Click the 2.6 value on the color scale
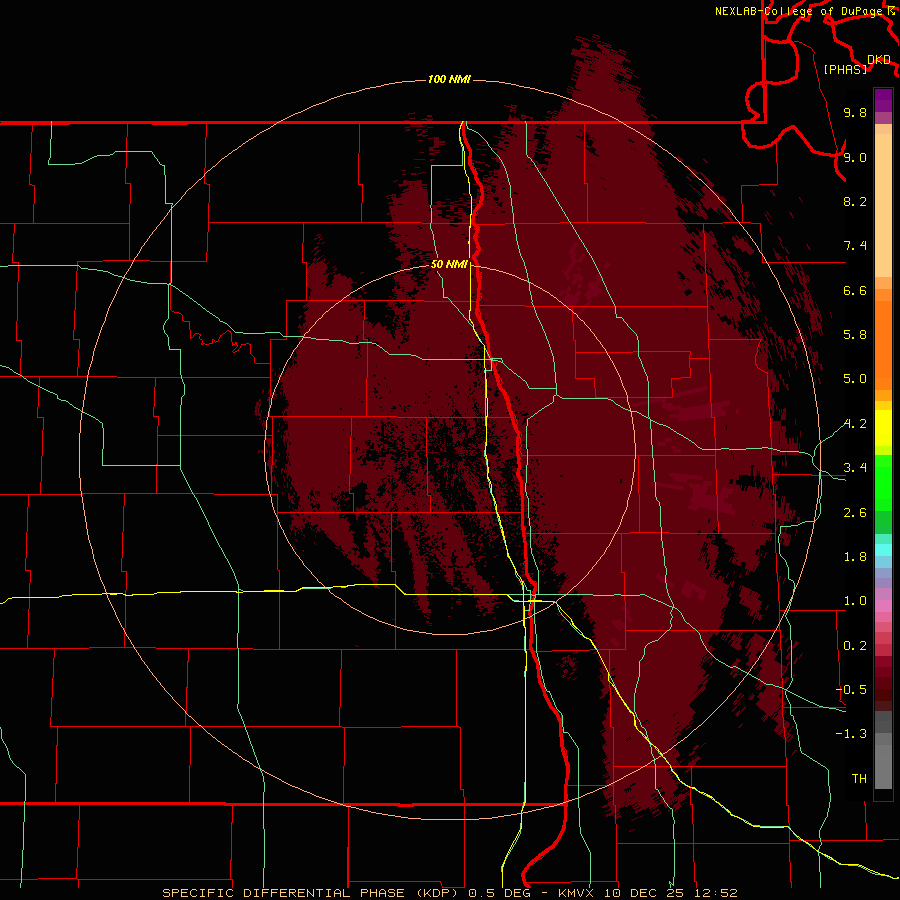Image resolution: width=900 pixels, height=900 pixels. point(855,513)
